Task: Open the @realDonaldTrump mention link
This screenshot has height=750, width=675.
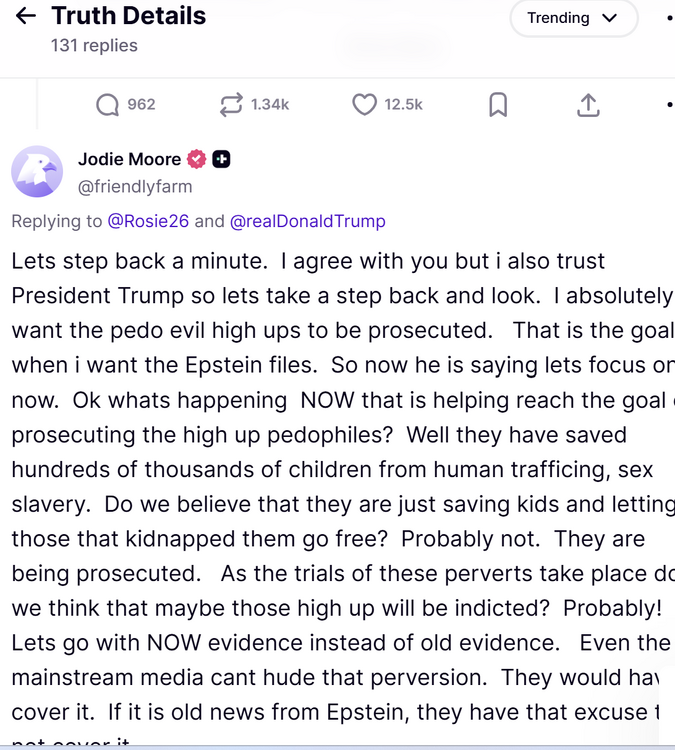Action: click(308, 221)
